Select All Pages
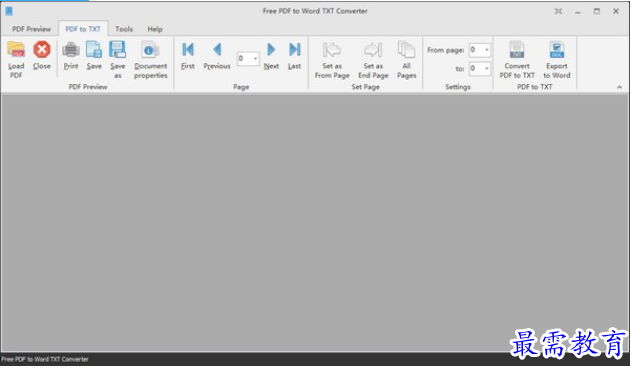 (406, 59)
